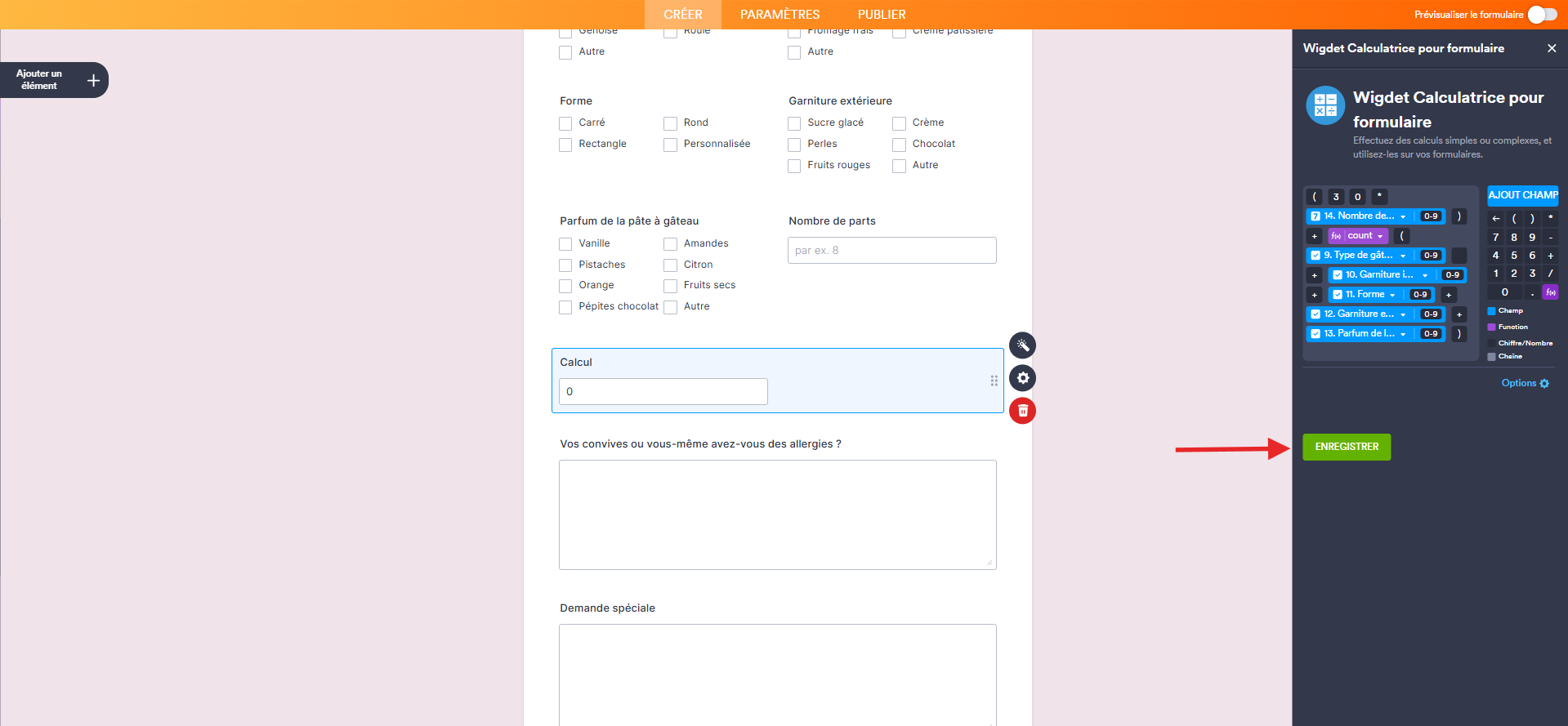This screenshot has height=726, width=1568.
Task: Delete the Calcul field with trash icon
Action: click(1022, 411)
